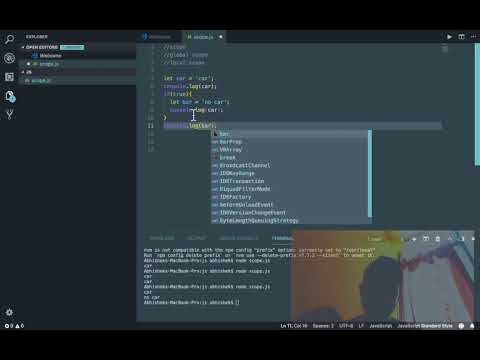This screenshot has height=360, width=480.
Task: Pick the first 'bar' autocomplete suggestion
Action: click(x=289, y=134)
